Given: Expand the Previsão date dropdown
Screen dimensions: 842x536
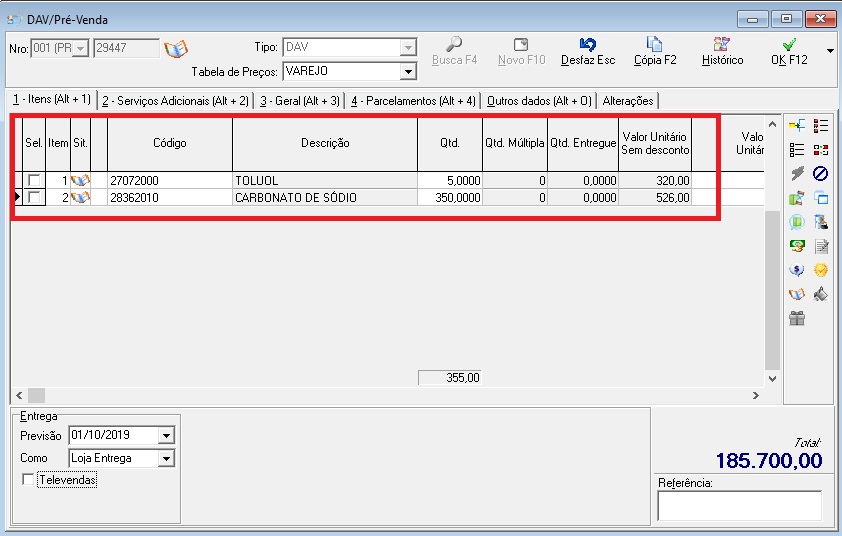Looking at the screenshot, I should pyautogui.click(x=166, y=435).
